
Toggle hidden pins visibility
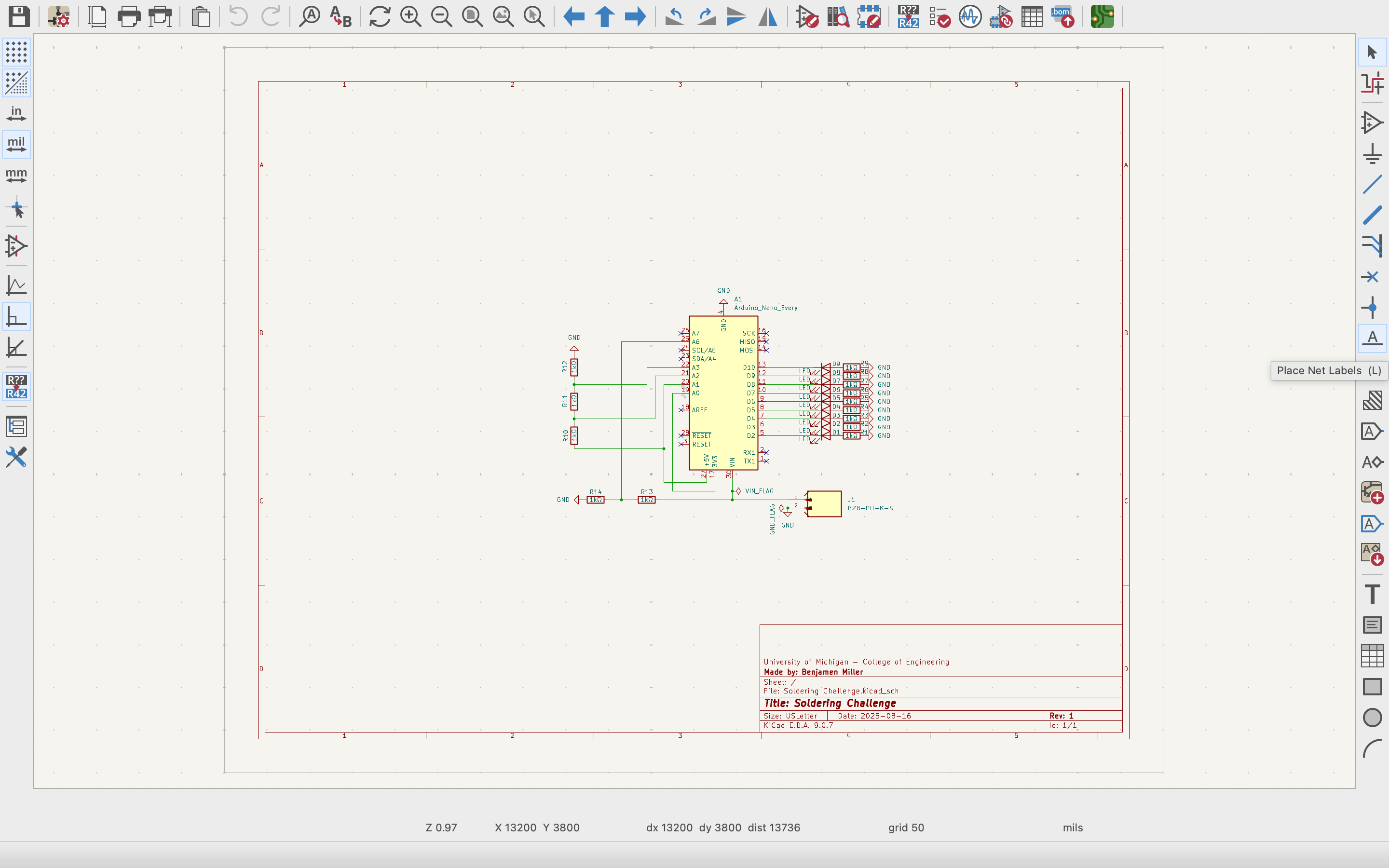pos(16,247)
